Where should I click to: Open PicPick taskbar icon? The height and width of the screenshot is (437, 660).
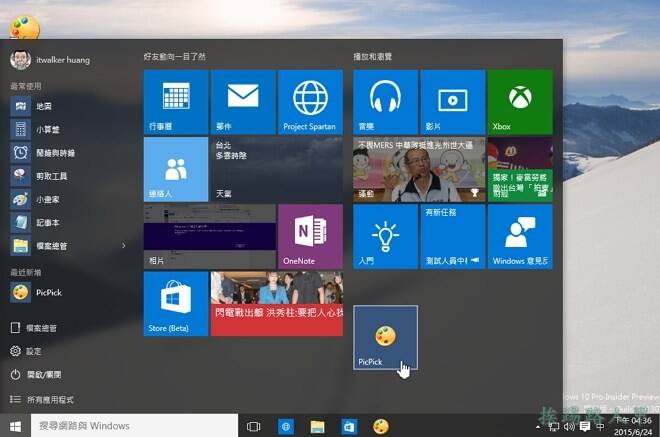(x=381, y=426)
